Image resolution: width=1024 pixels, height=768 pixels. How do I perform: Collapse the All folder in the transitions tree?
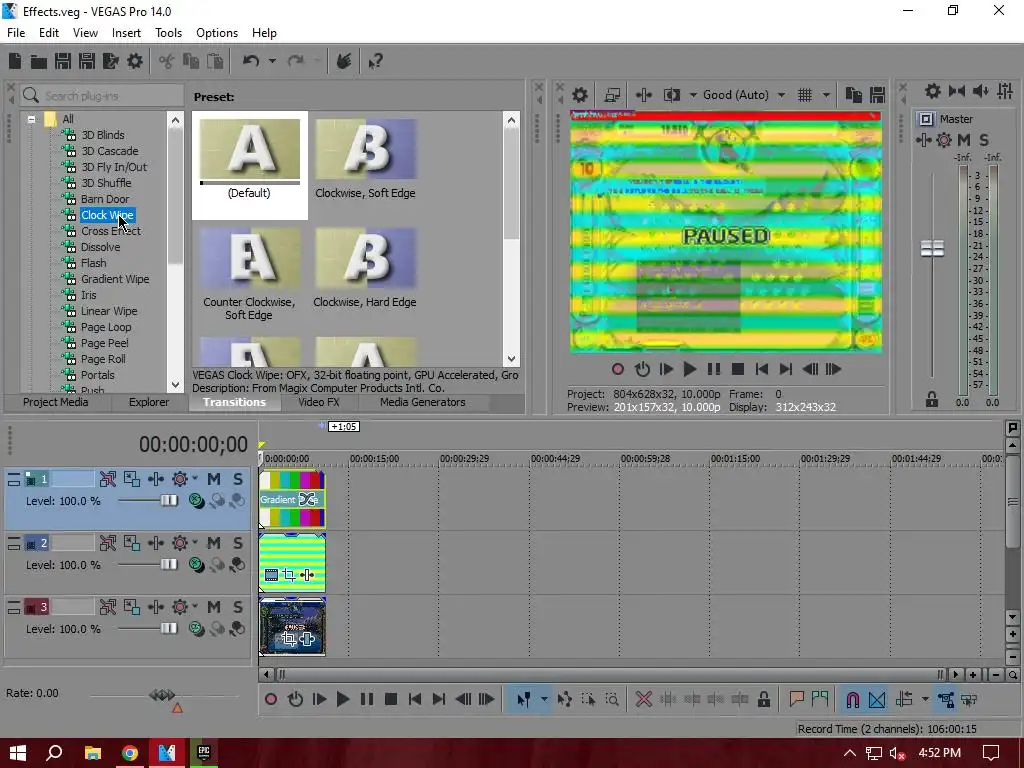click(31, 119)
